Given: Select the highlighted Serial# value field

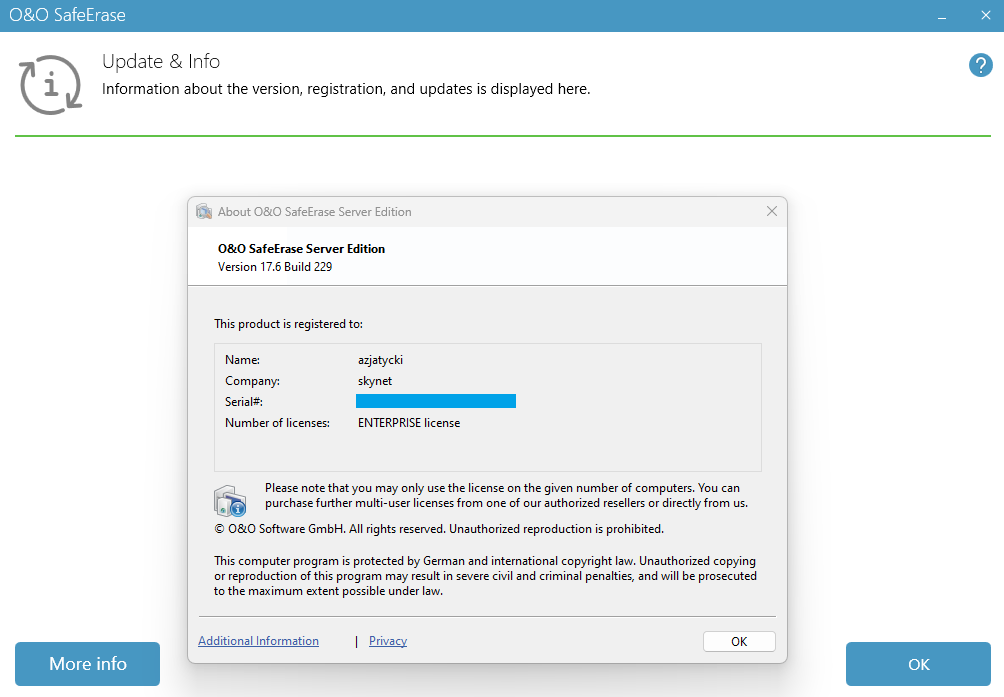Looking at the screenshot, I should click(x=435, y=401).
